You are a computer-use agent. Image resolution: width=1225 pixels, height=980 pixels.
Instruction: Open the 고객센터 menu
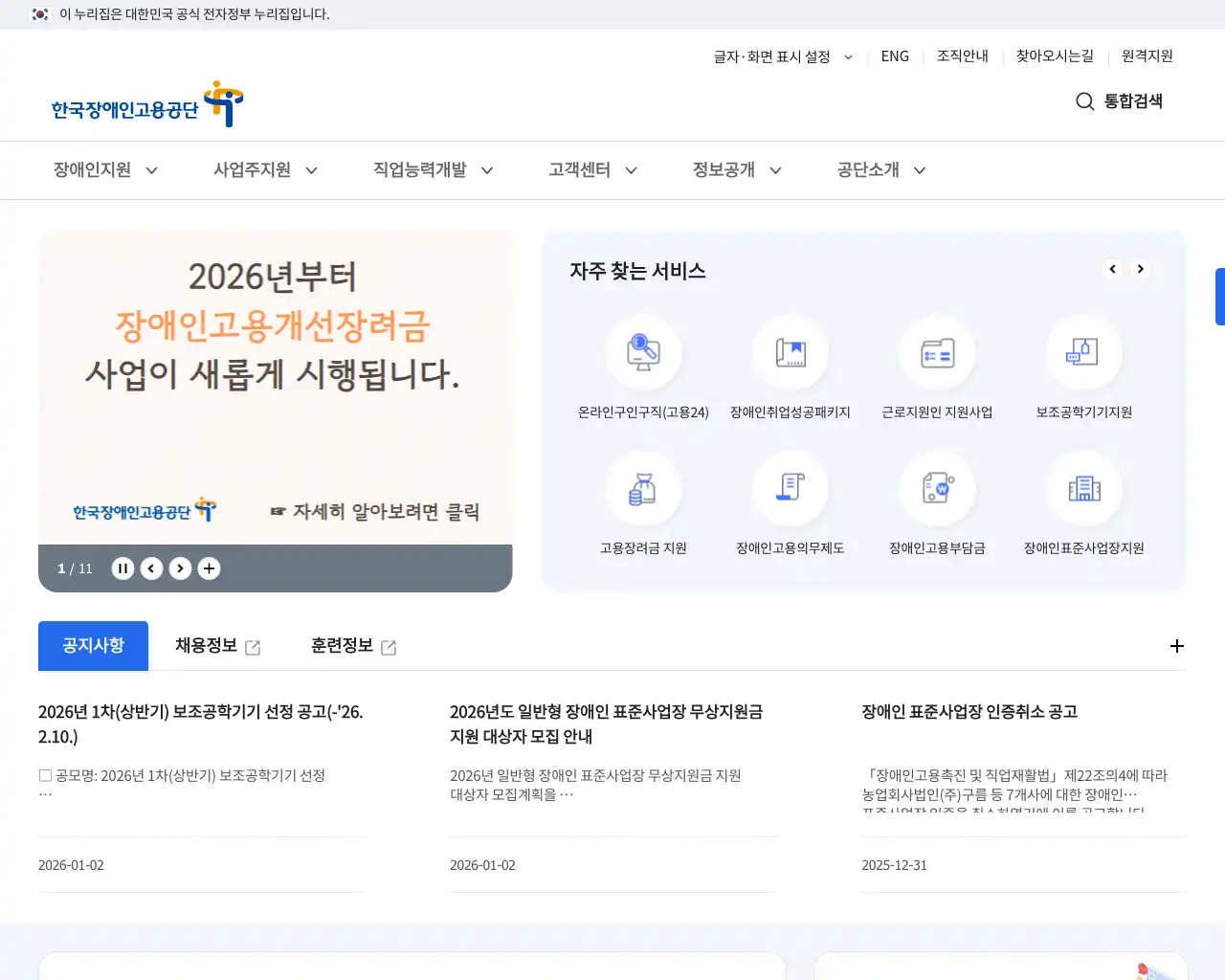click(x=590, y=169)
